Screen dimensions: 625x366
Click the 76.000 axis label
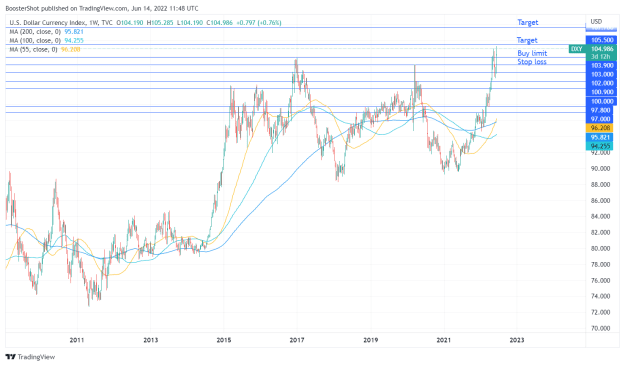pyautogui.click(x=600, y=280)
